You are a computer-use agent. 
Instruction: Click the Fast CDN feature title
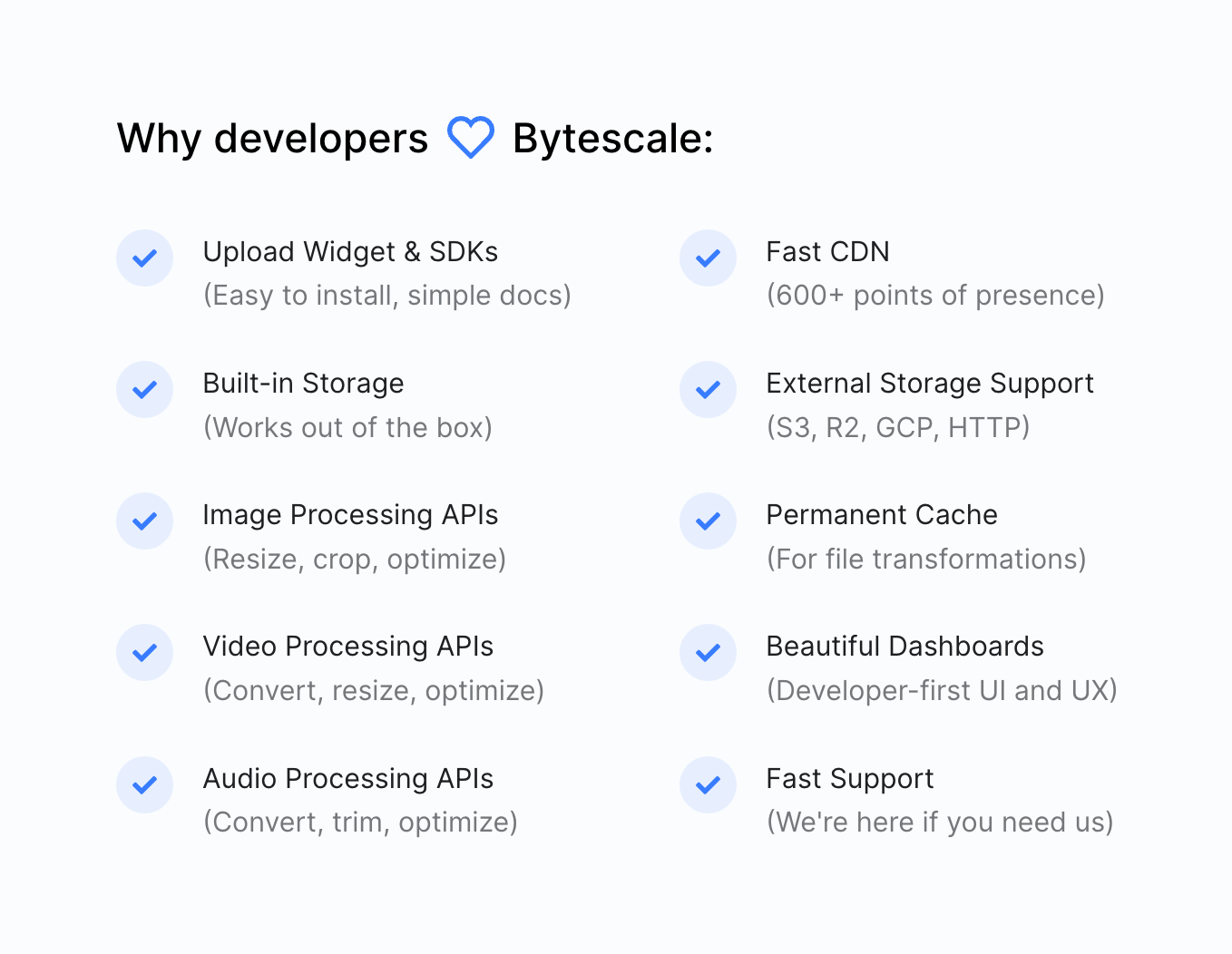827,252
